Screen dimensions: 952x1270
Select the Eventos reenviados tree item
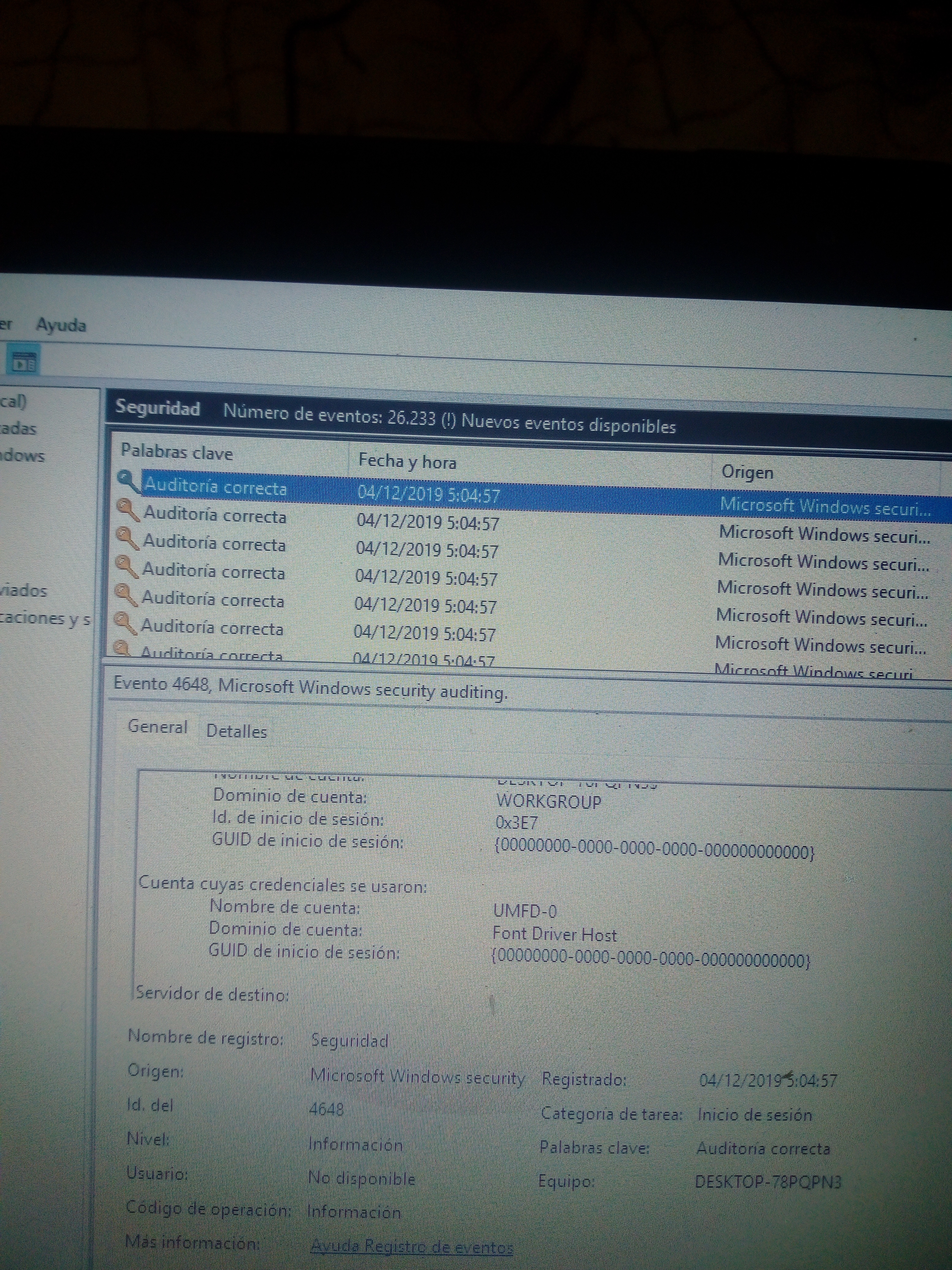(23, 591)
